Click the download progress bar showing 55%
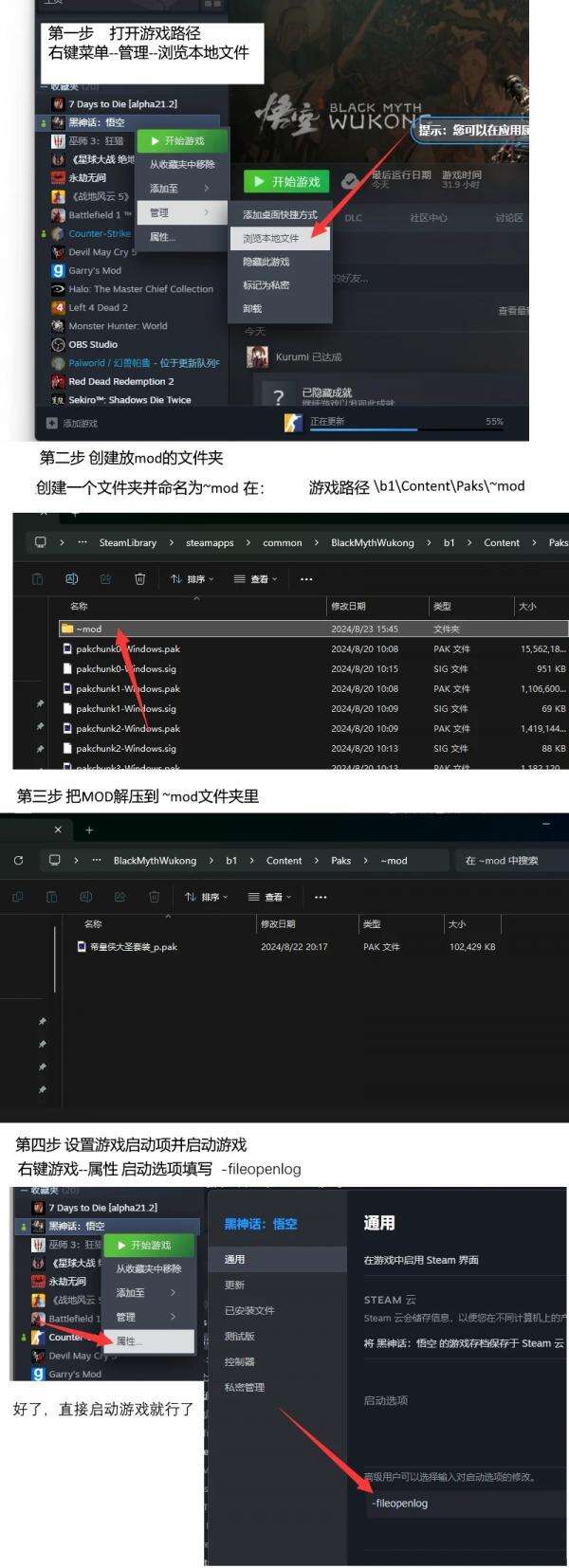This screenshot has width=569, height=1568. [408, 429]
